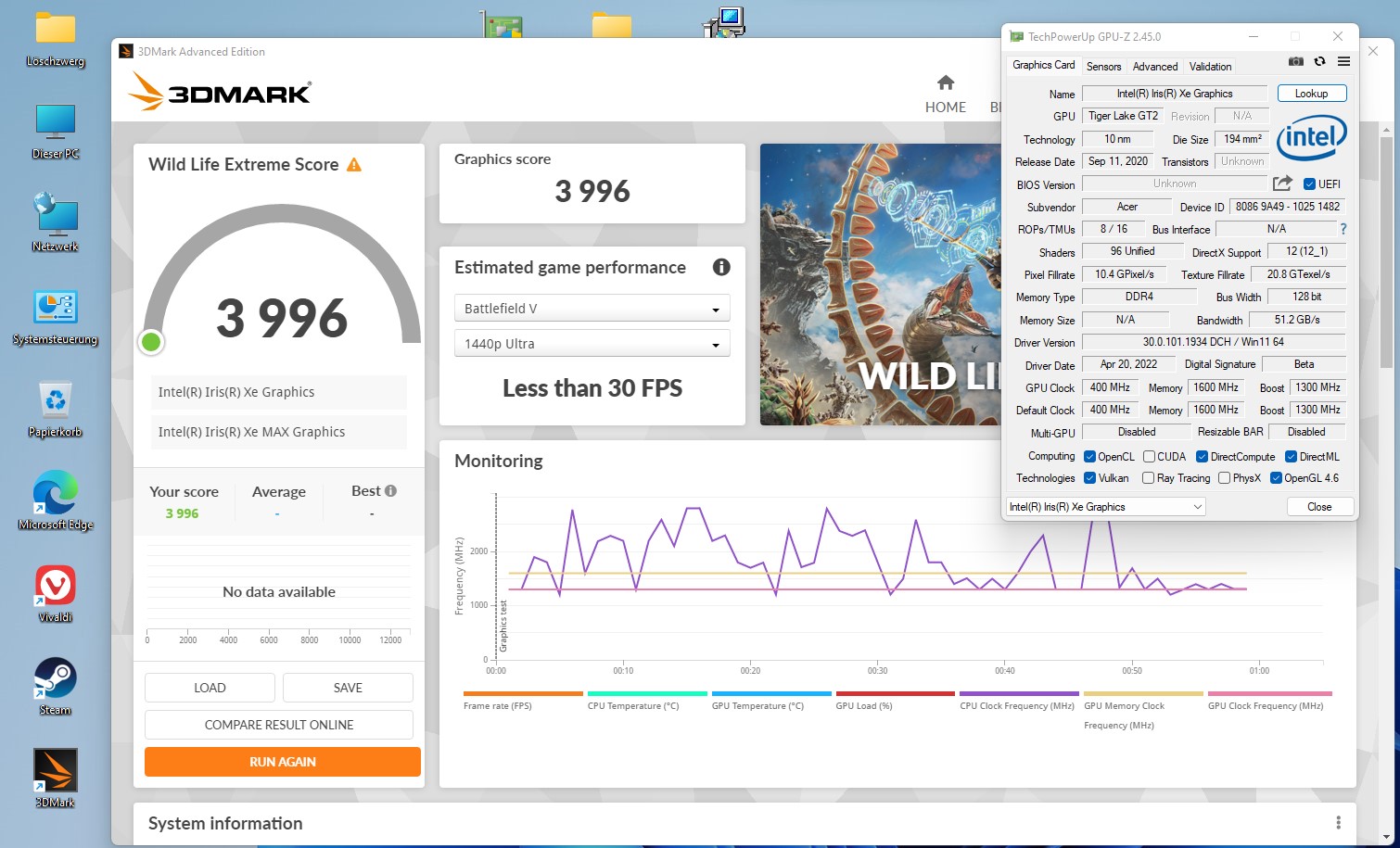Click the GPU Clock Frequency (MHz) legend label
The image size is (1400, 848).
[1266, 706]
